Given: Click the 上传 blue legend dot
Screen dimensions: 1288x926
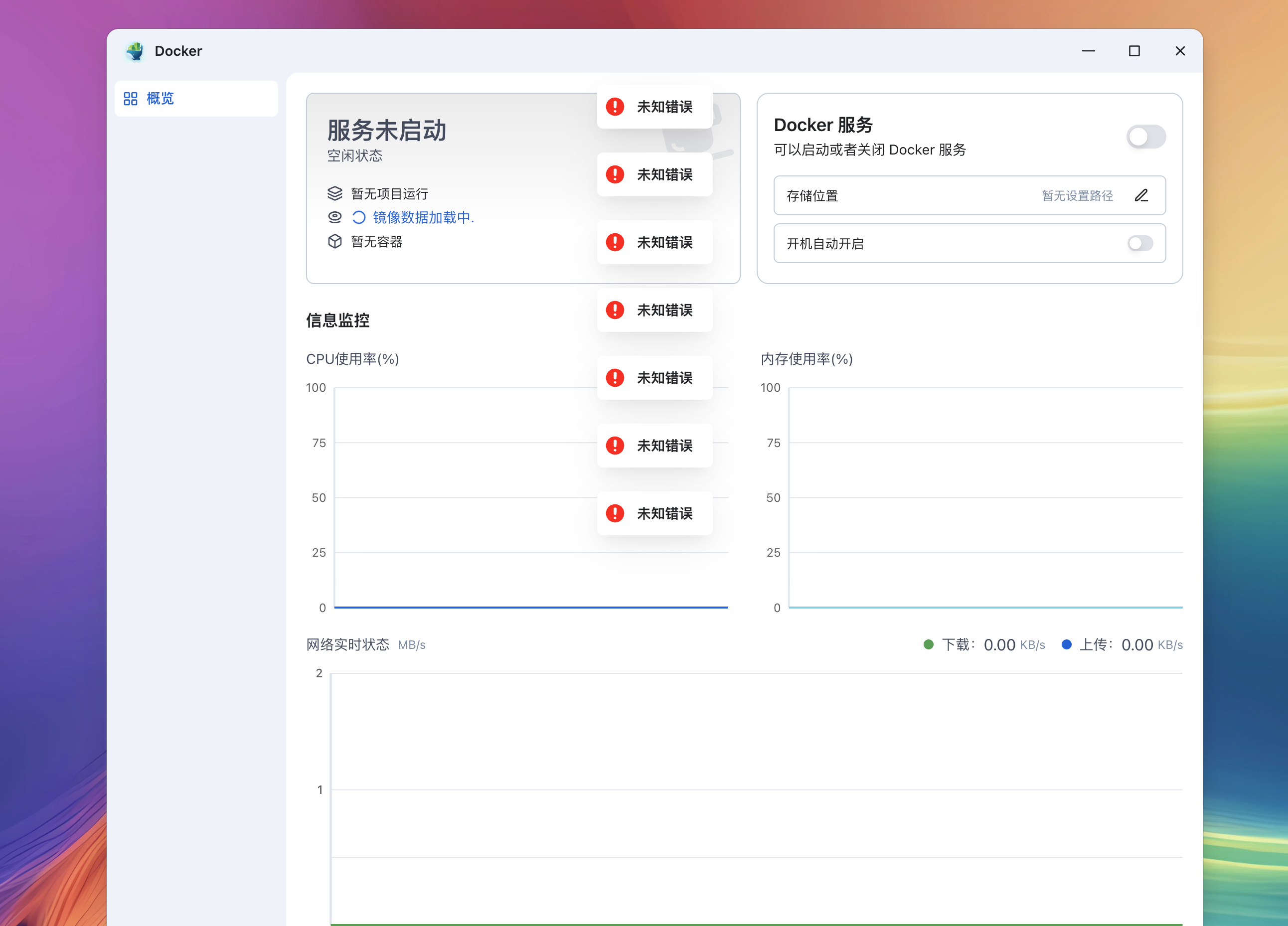Looking at the screenshot, I should click(x=1066, y=644).
